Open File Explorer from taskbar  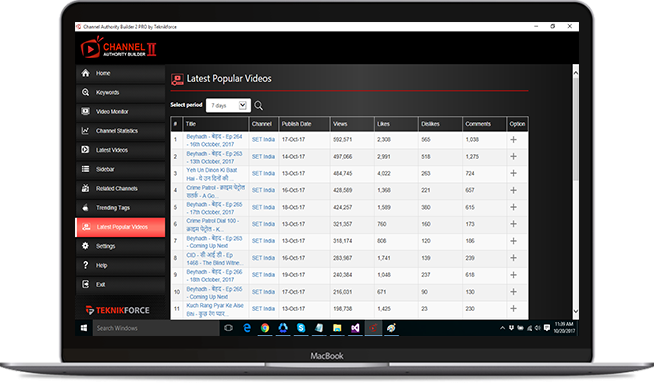click(337, 328)
